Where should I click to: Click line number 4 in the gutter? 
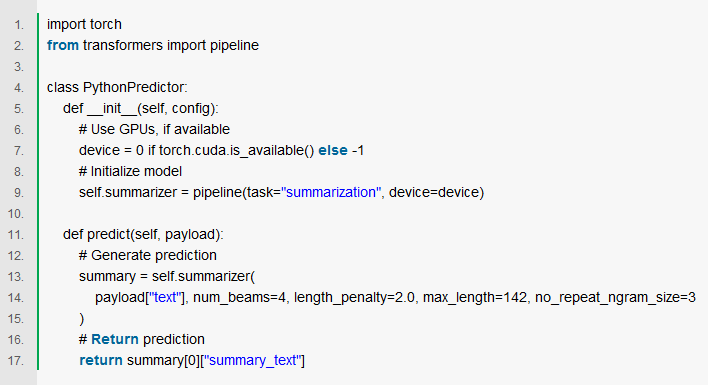(x=19, y=88)
